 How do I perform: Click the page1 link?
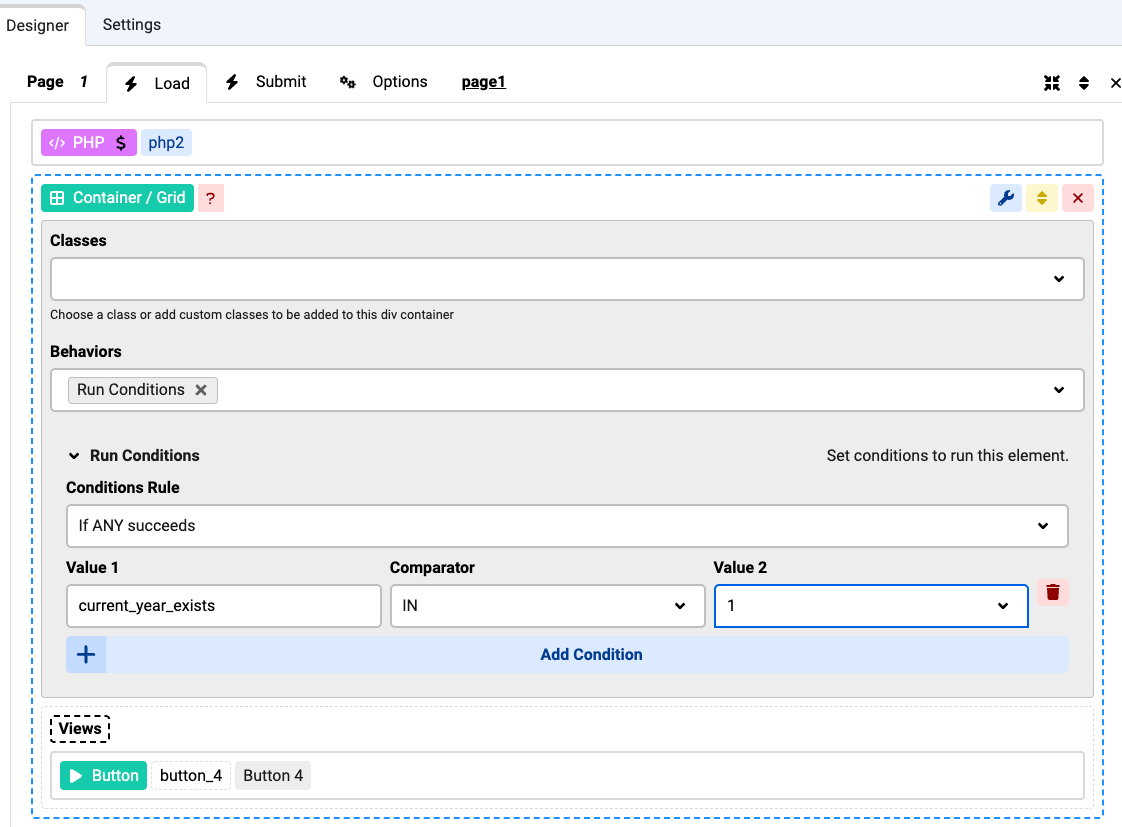[483, 82]
